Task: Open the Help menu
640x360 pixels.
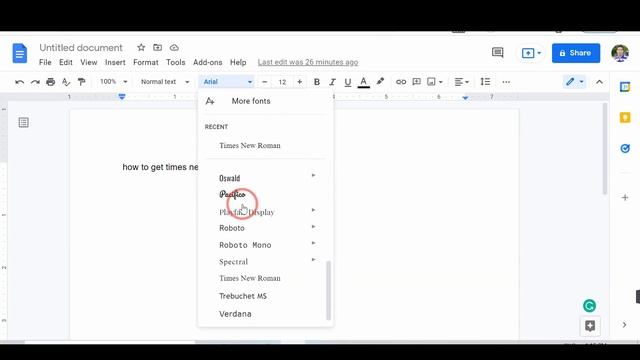Action: 238,62
